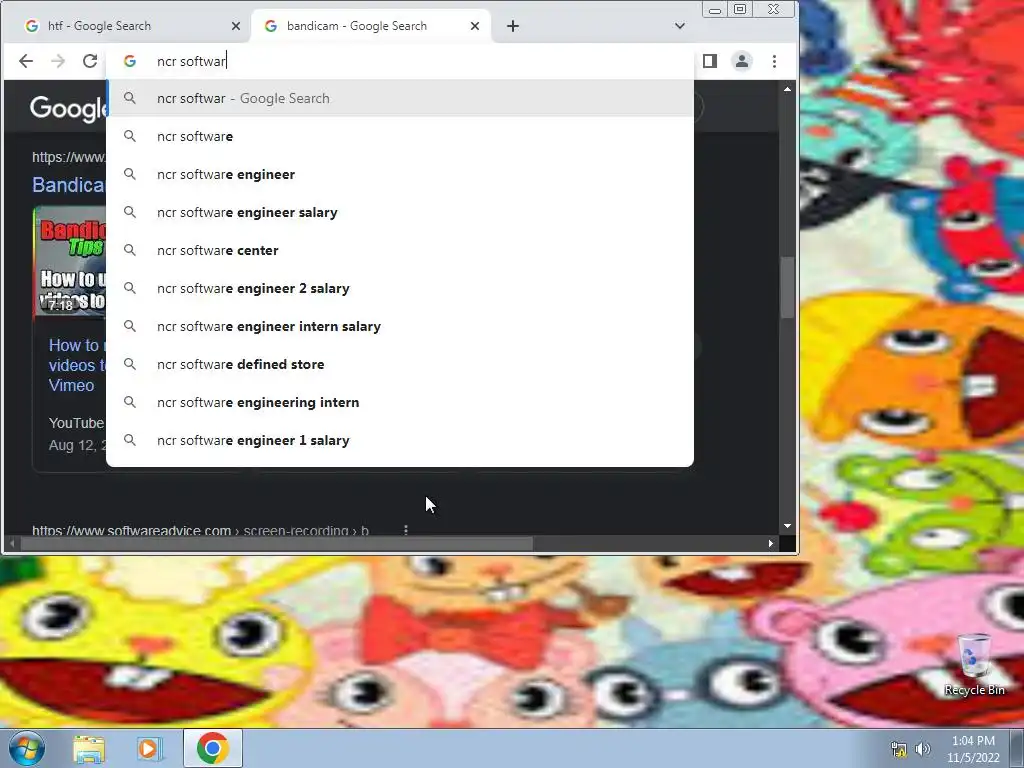Minimize the Chrome window
The image size is (1024, 768).
point(715,10)
